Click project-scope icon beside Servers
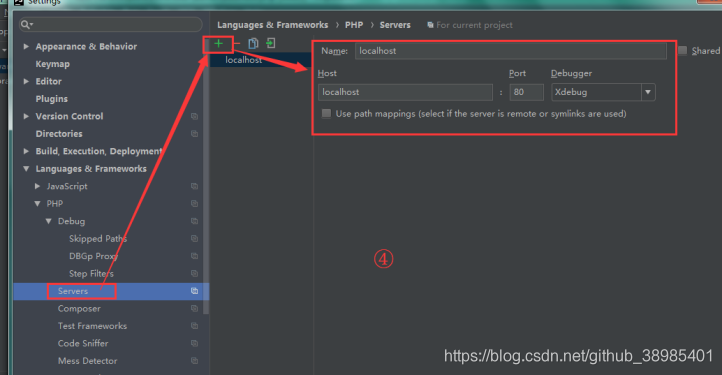Viewport: 722px width, 375px height. point(194,291)
